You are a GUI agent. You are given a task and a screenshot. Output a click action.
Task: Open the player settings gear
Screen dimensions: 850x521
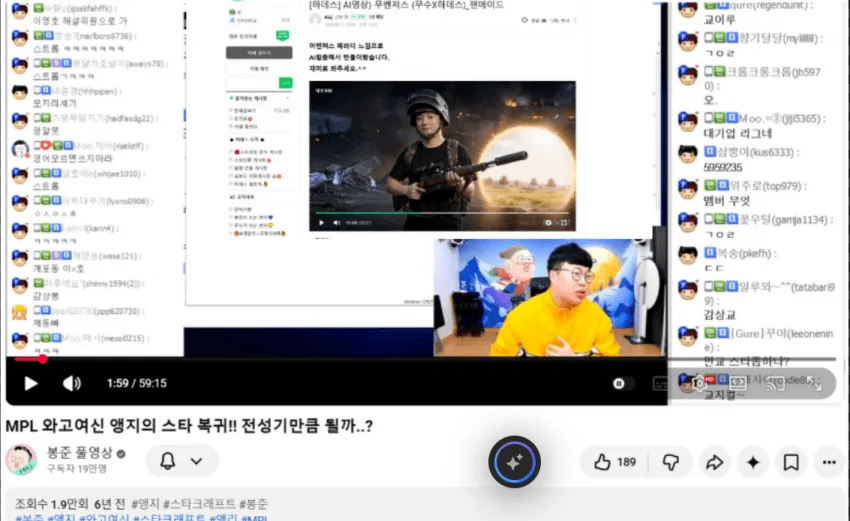(699, 383)
